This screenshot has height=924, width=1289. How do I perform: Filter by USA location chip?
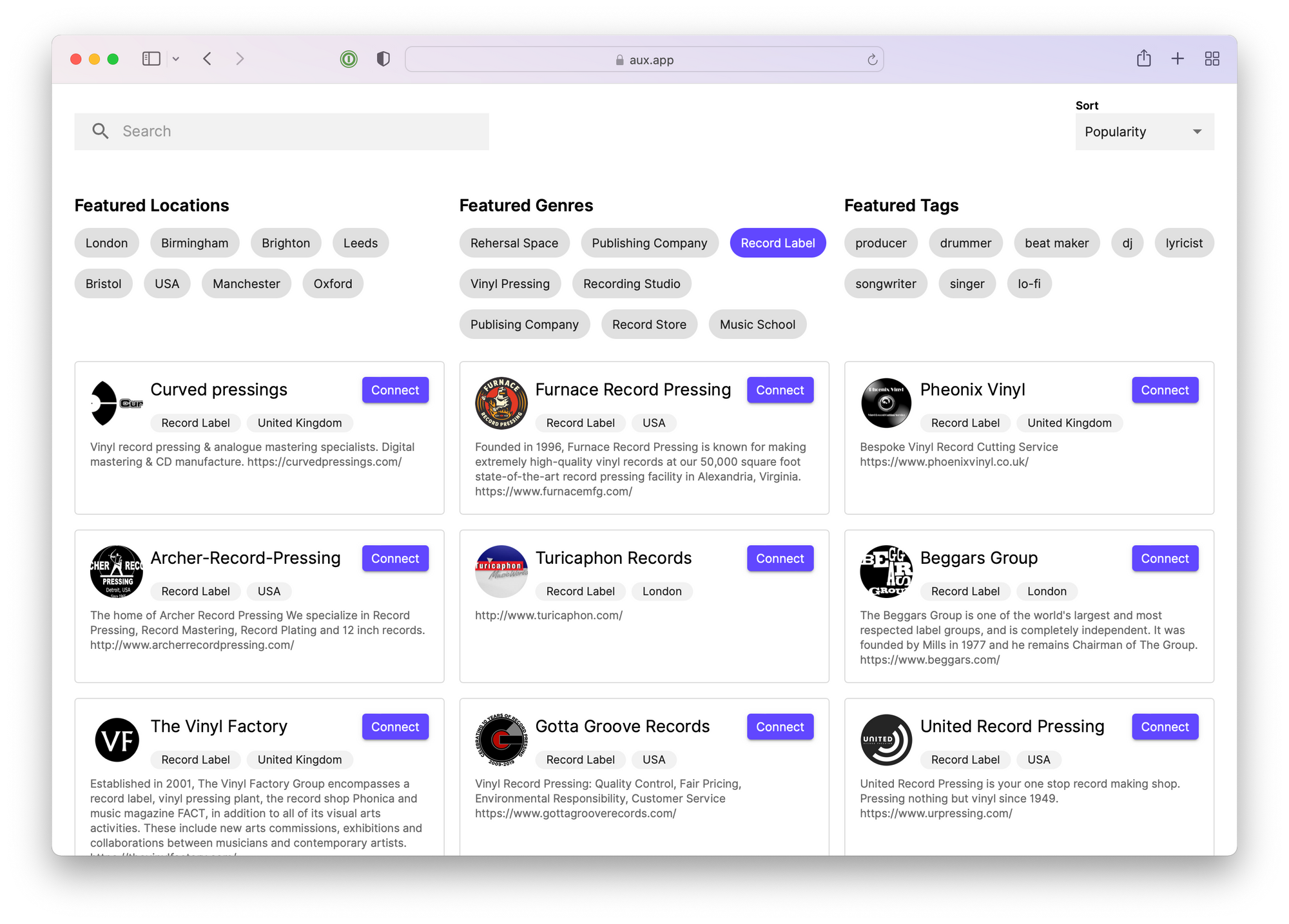coord(167,284)
